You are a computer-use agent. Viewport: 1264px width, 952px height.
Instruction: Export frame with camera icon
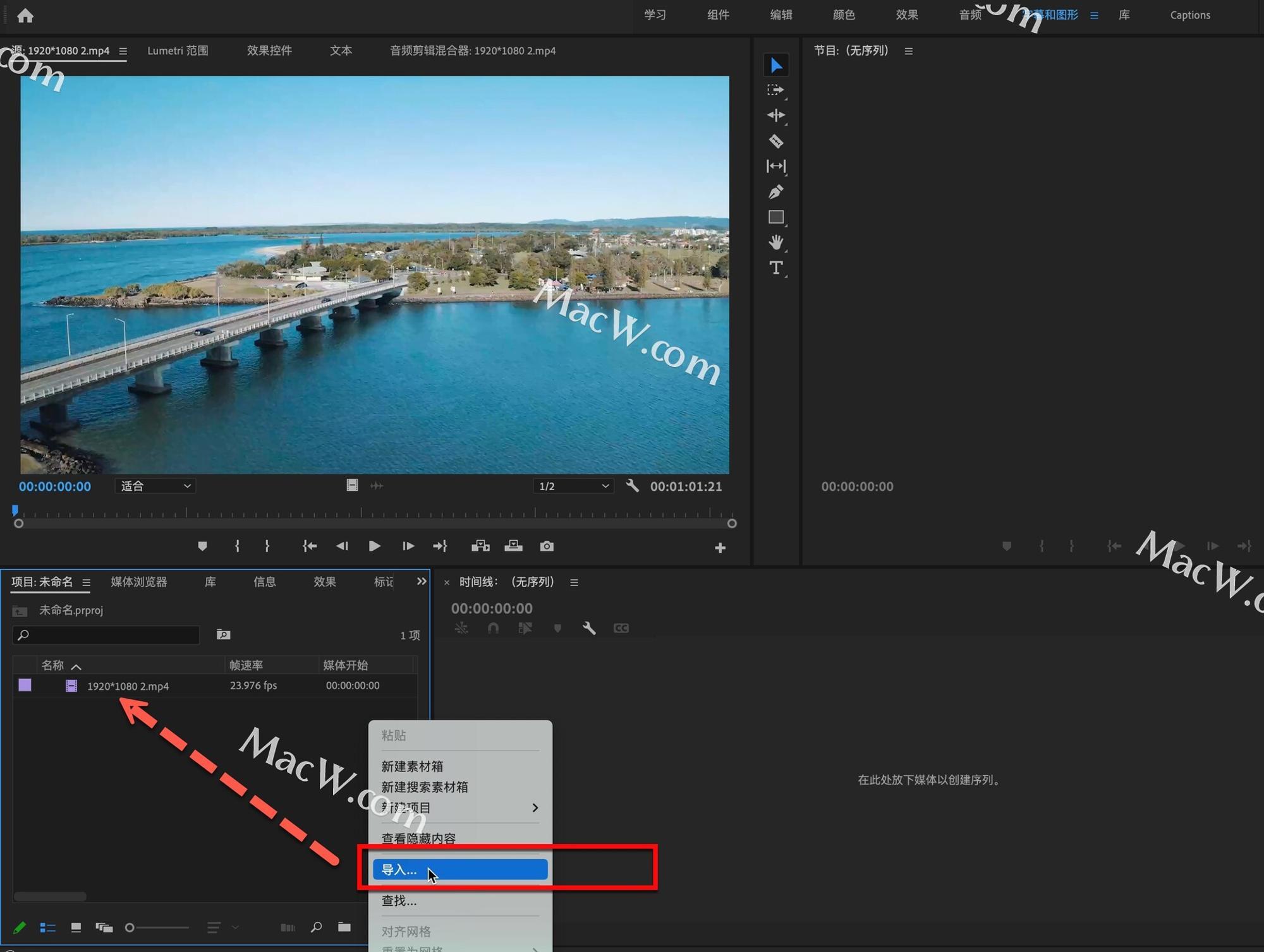[547, 546]
